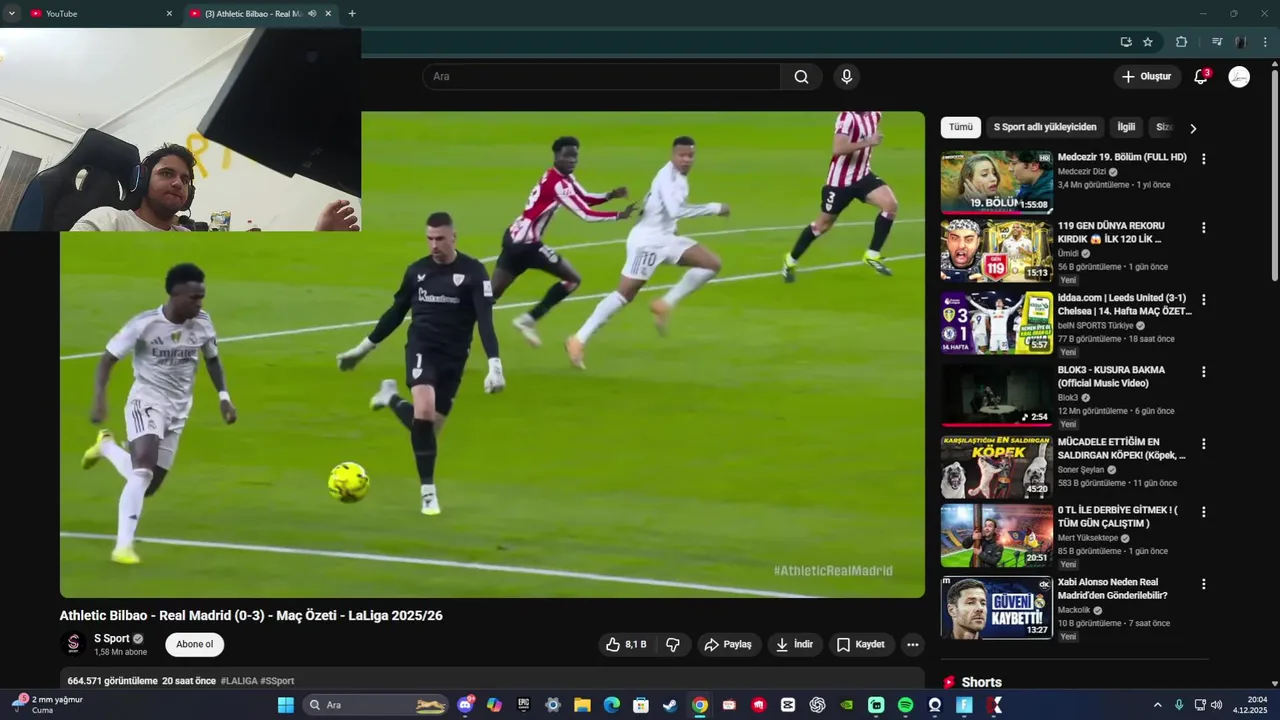Image resolution: width=1280 pixels, height=720 pixels.
Task: Open more actions menu beside Kaydet
Action: point(912,645)
